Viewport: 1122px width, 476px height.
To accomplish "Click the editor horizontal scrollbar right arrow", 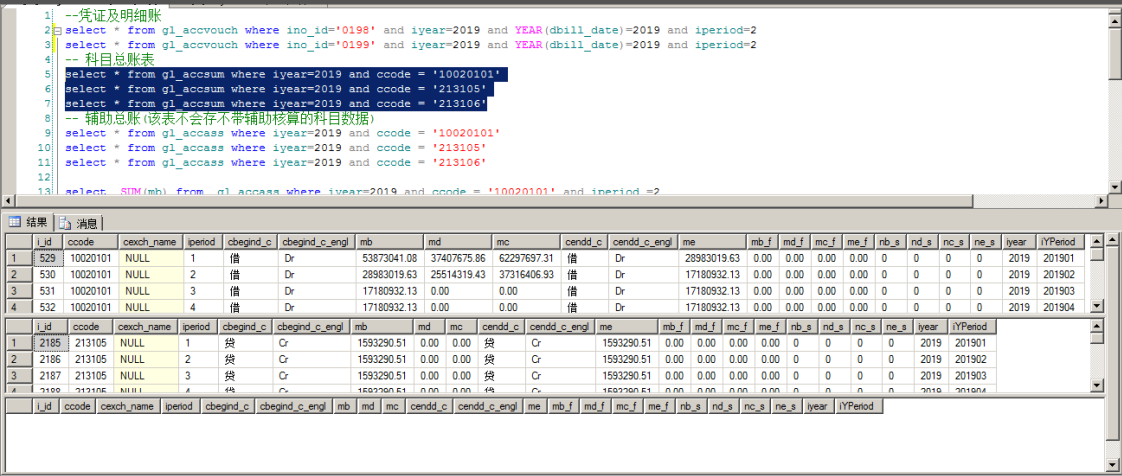I will click(1103, 200).
